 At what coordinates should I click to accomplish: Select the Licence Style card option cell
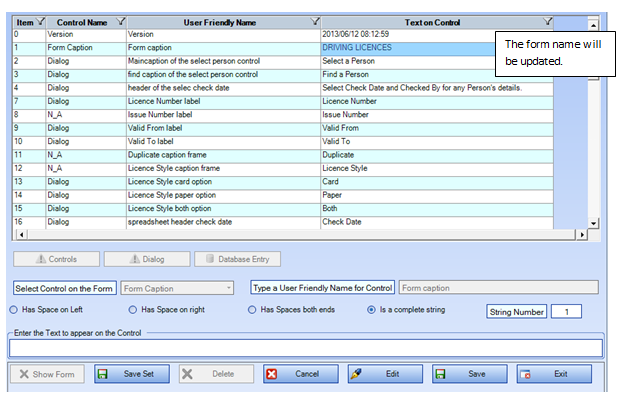pyautogui.click(x=223, y=182)
